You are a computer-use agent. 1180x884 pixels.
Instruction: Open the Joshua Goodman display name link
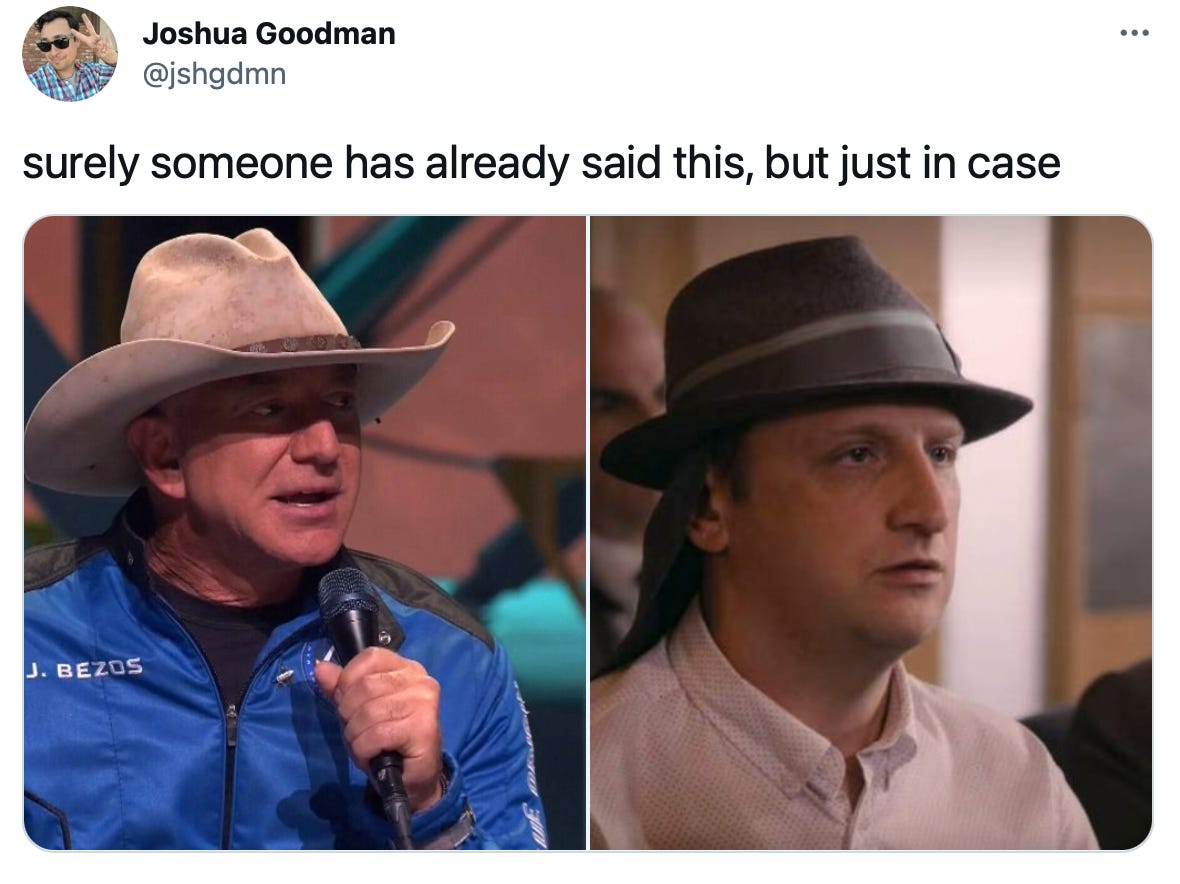(x=269, y=33)
